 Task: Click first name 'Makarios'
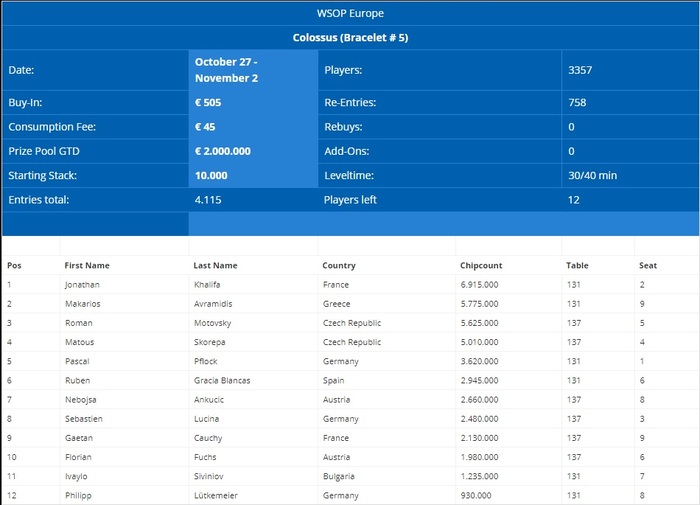(x=83, y=304)
